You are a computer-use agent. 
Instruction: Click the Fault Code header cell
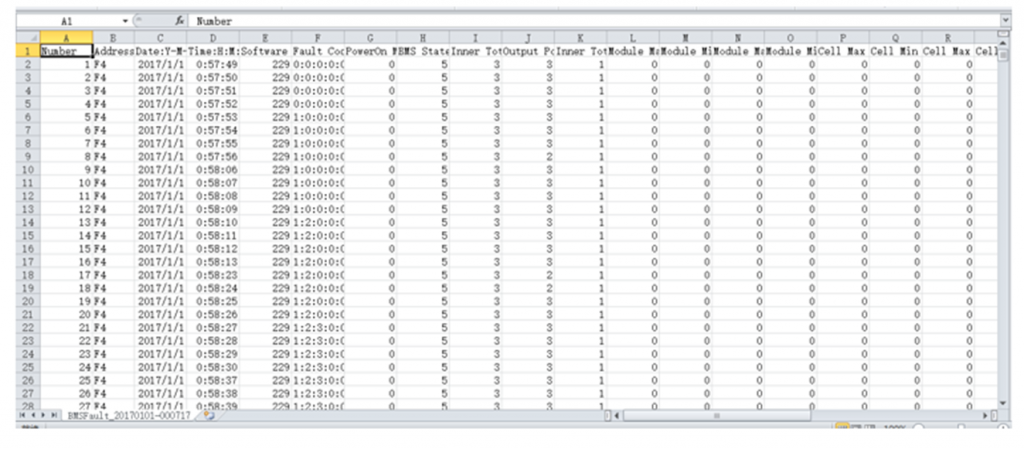[x=317, y=50]
